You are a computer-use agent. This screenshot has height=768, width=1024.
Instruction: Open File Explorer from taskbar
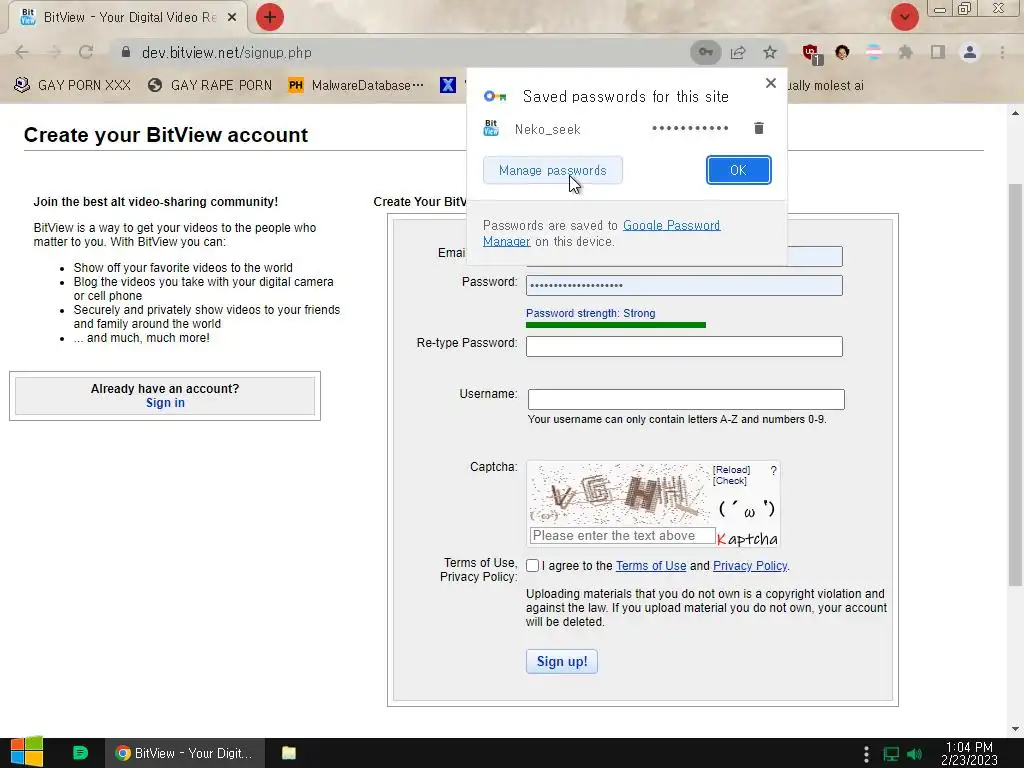[x=289, y=753]
